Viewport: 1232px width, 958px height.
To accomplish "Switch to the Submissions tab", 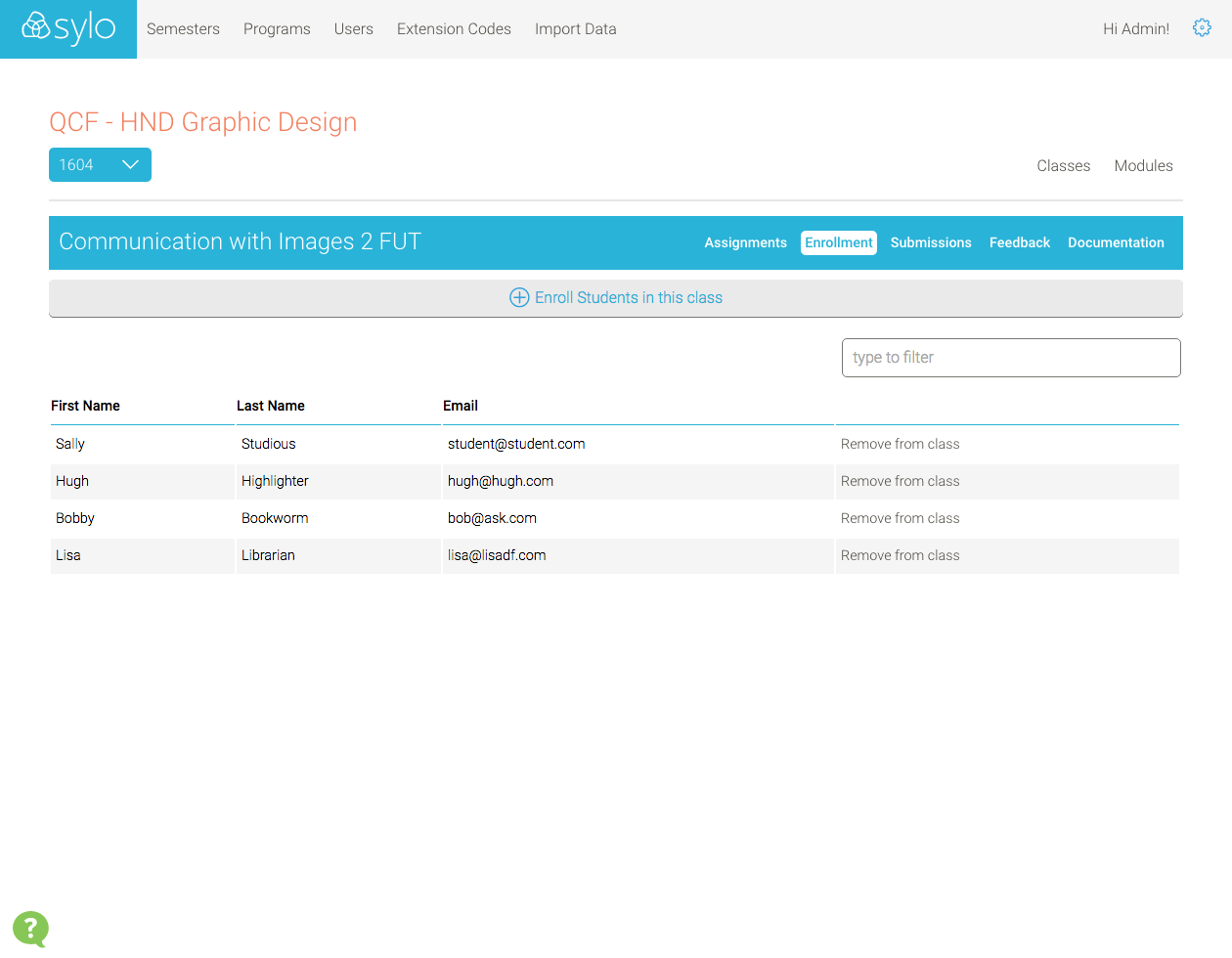I will 931,242.
